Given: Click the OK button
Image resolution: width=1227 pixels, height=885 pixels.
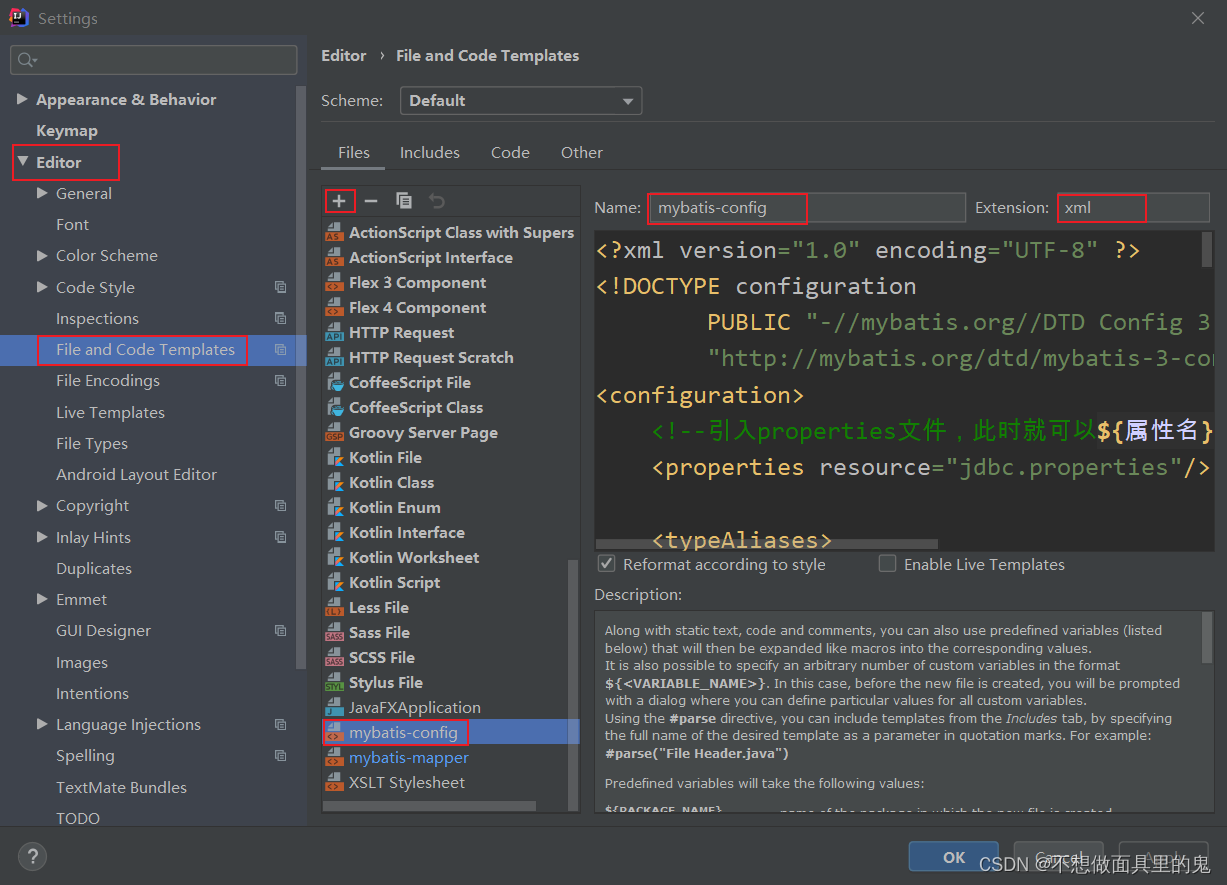Looking at the screenshot, I should point(954,857).
